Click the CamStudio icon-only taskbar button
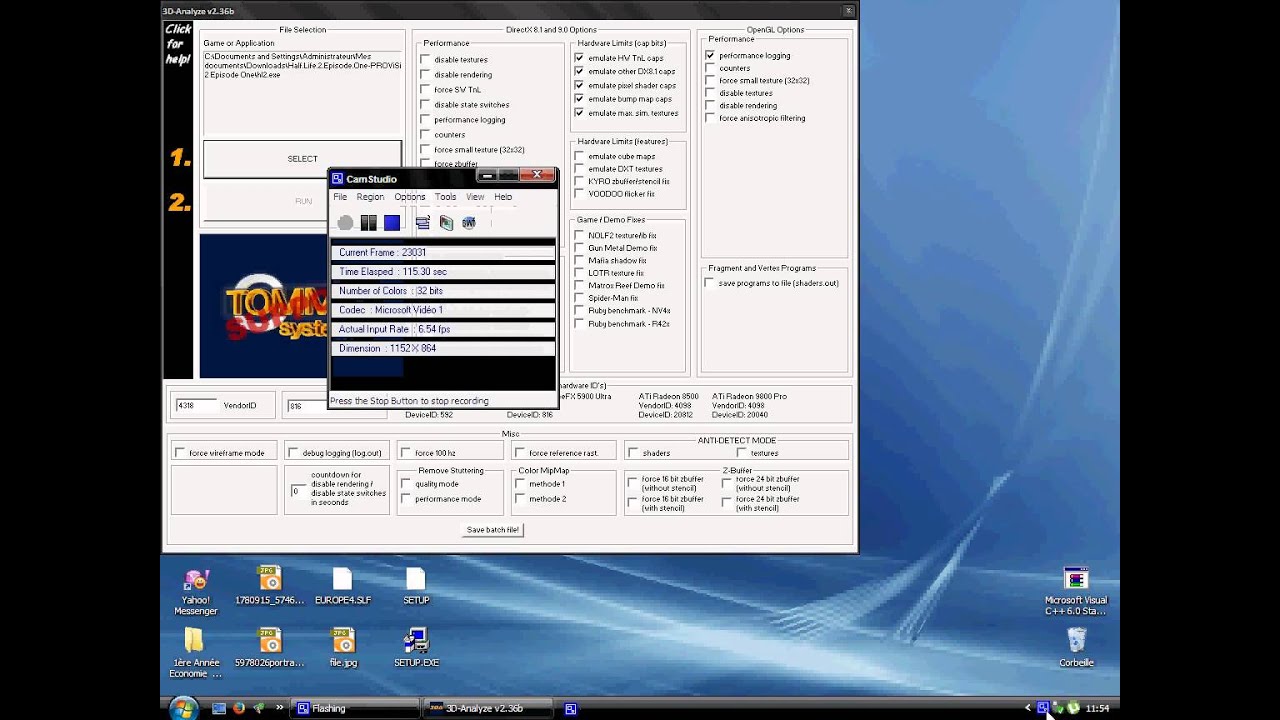This screenshot has width=1280, height=720. 571,708
